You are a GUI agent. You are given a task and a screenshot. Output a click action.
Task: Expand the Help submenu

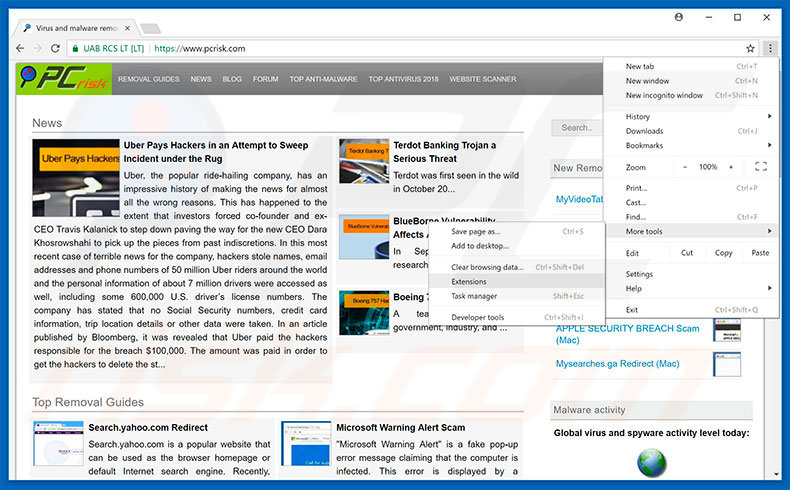(691, 289)
